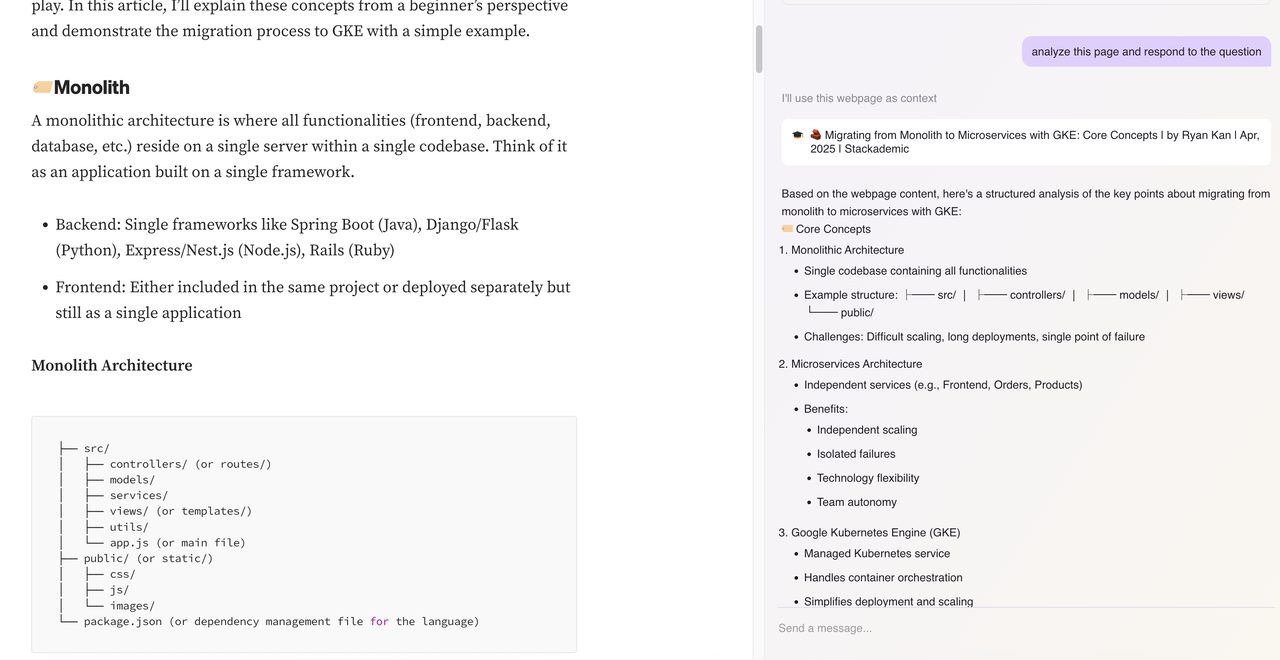Click the pink 'for' keyword in code block
The width and height of the screenshot is (1280, 660).
coord(379,621)
